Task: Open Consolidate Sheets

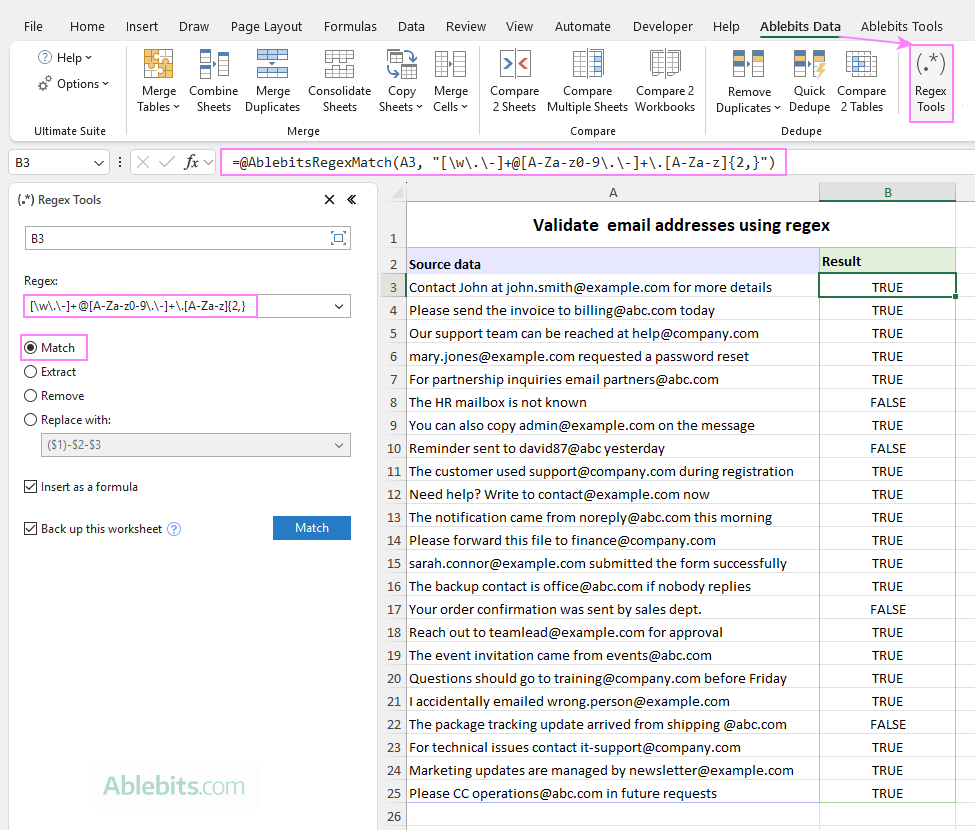Action: click(340, 81)
